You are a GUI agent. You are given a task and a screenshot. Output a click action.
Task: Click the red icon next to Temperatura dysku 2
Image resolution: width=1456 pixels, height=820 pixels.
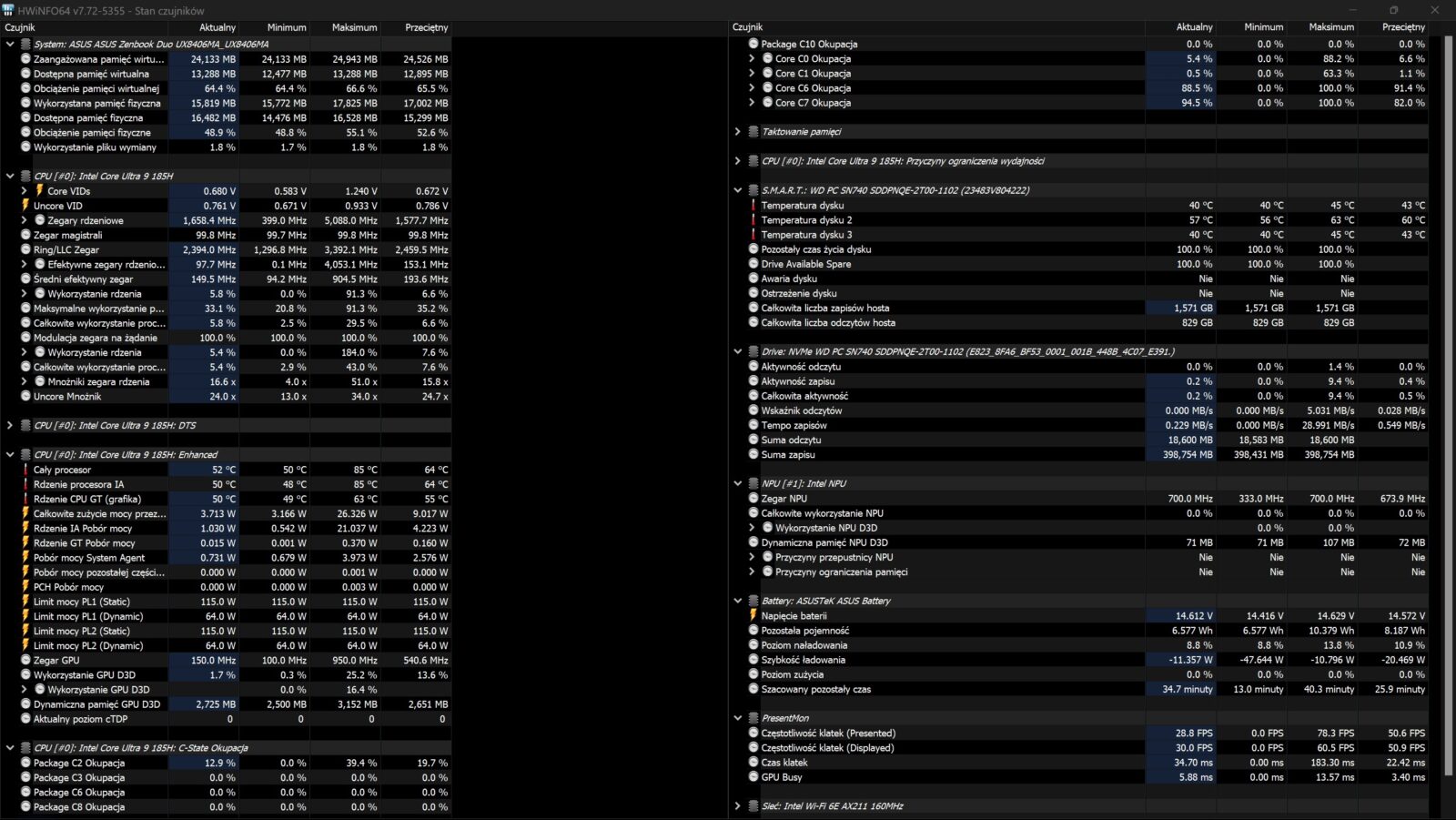[x=753, y=220]
